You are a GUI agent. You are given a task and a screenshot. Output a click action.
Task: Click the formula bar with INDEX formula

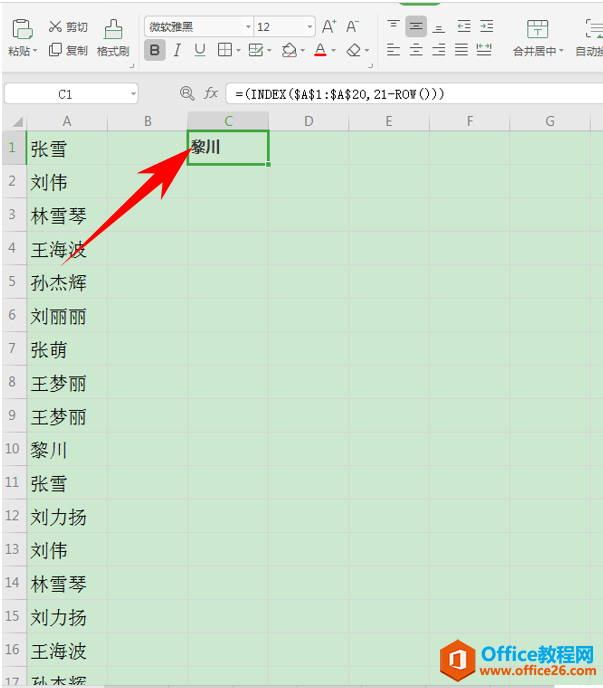(414, 94)
